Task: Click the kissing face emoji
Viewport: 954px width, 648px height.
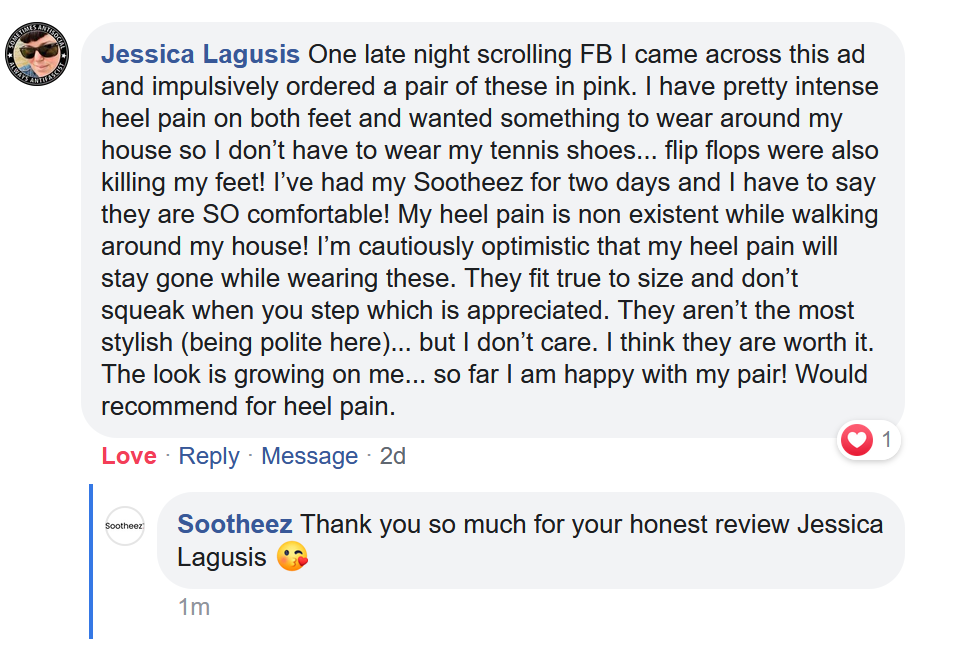Action: pyautogui.click(x=293, y=558)
